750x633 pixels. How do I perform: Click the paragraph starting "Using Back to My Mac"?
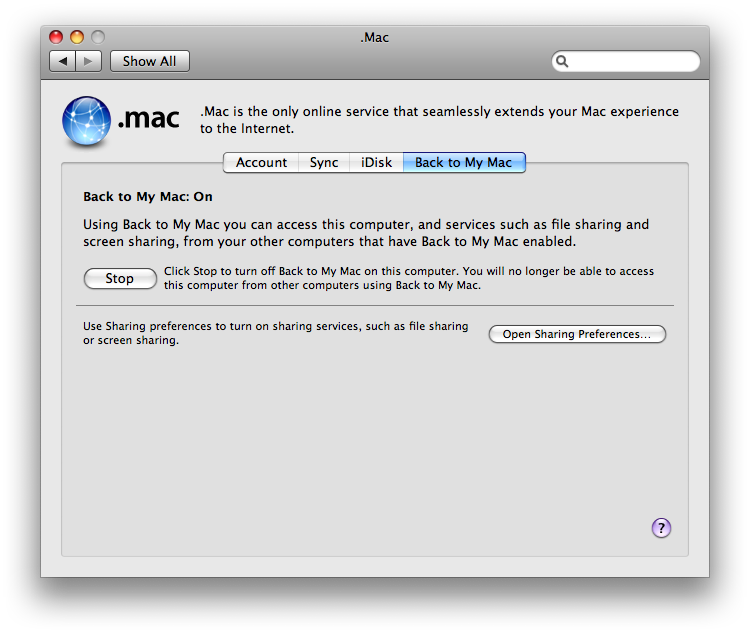coord(366,233)
